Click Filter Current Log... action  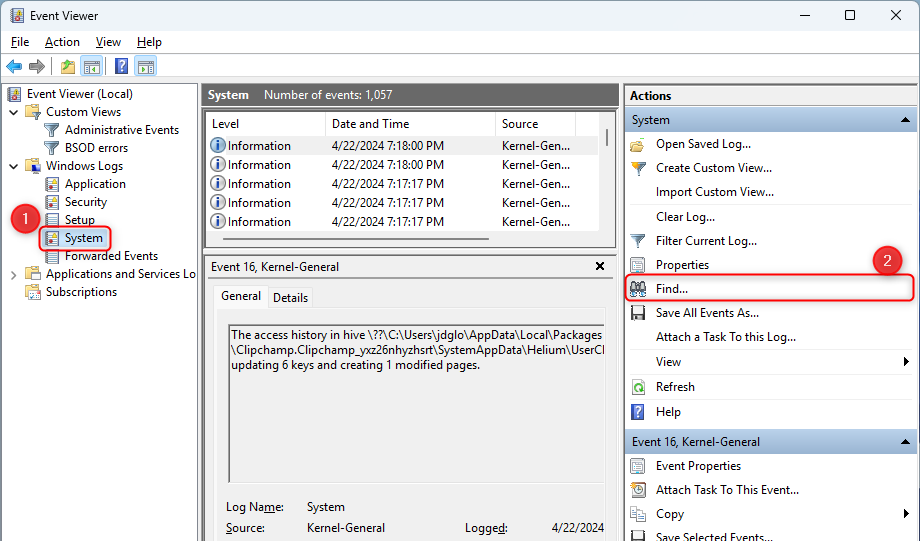click(x=706, y=241)
